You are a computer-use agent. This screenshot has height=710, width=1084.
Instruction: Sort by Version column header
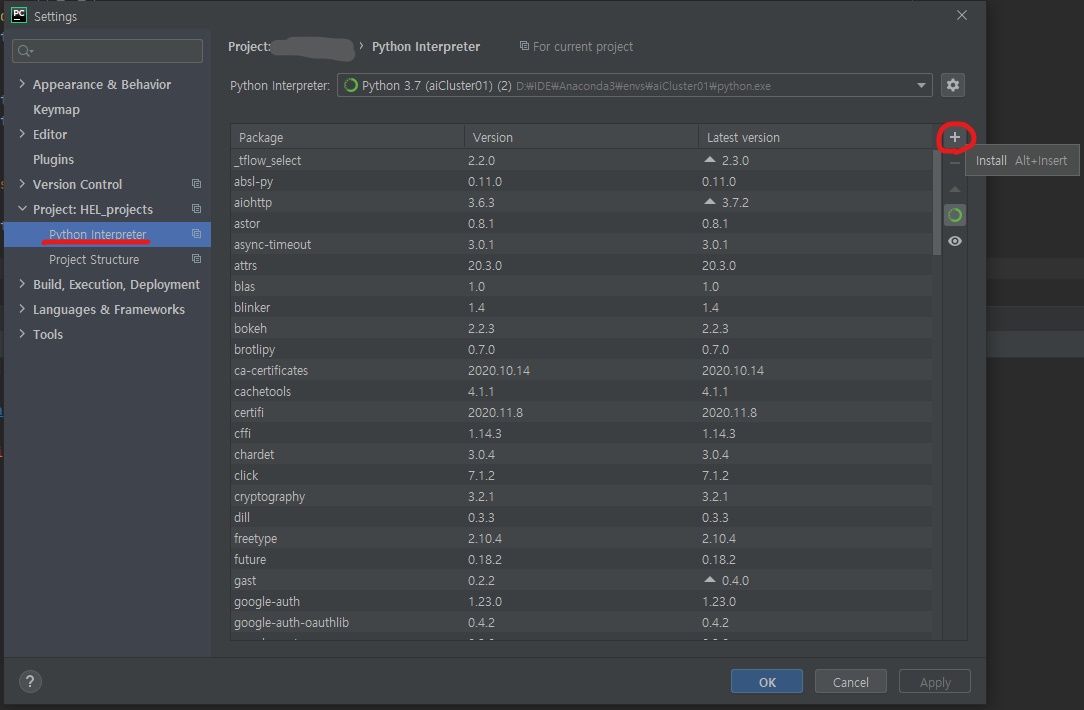581,137
